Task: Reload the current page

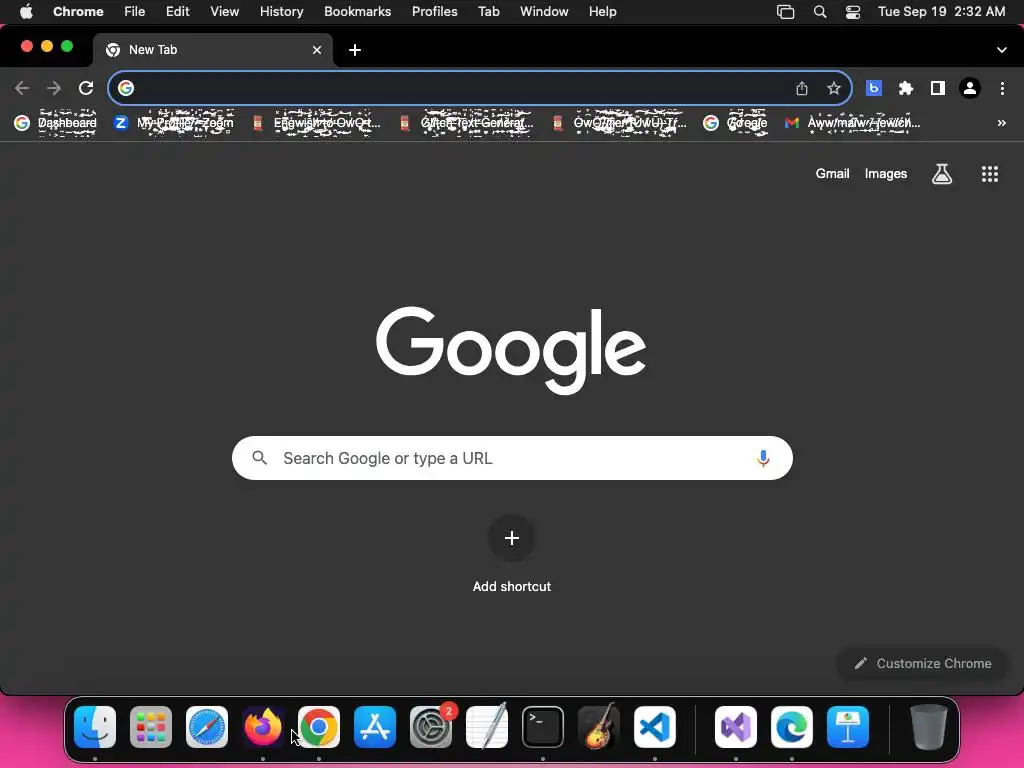Action: pyautogui.click(x=86, y=88)
